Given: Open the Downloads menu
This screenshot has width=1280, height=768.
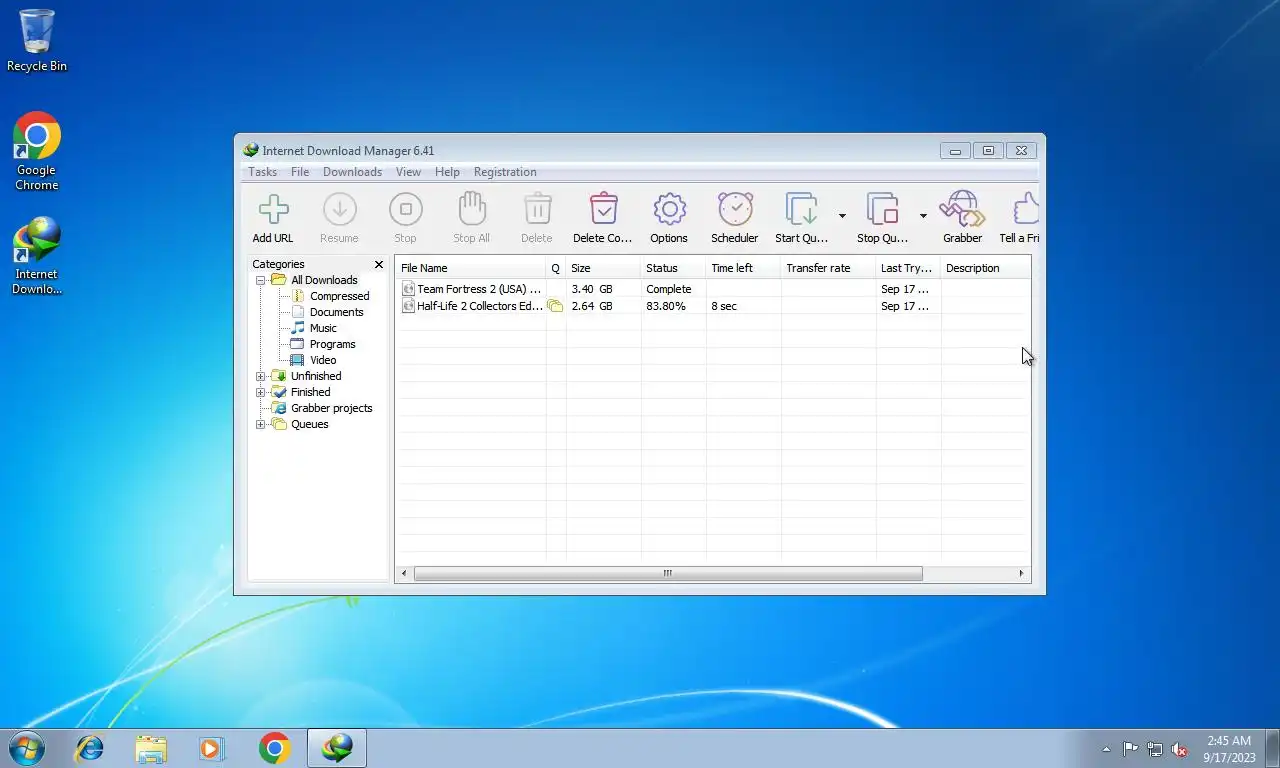Looking at the screenshot, I should click(352, 172).
